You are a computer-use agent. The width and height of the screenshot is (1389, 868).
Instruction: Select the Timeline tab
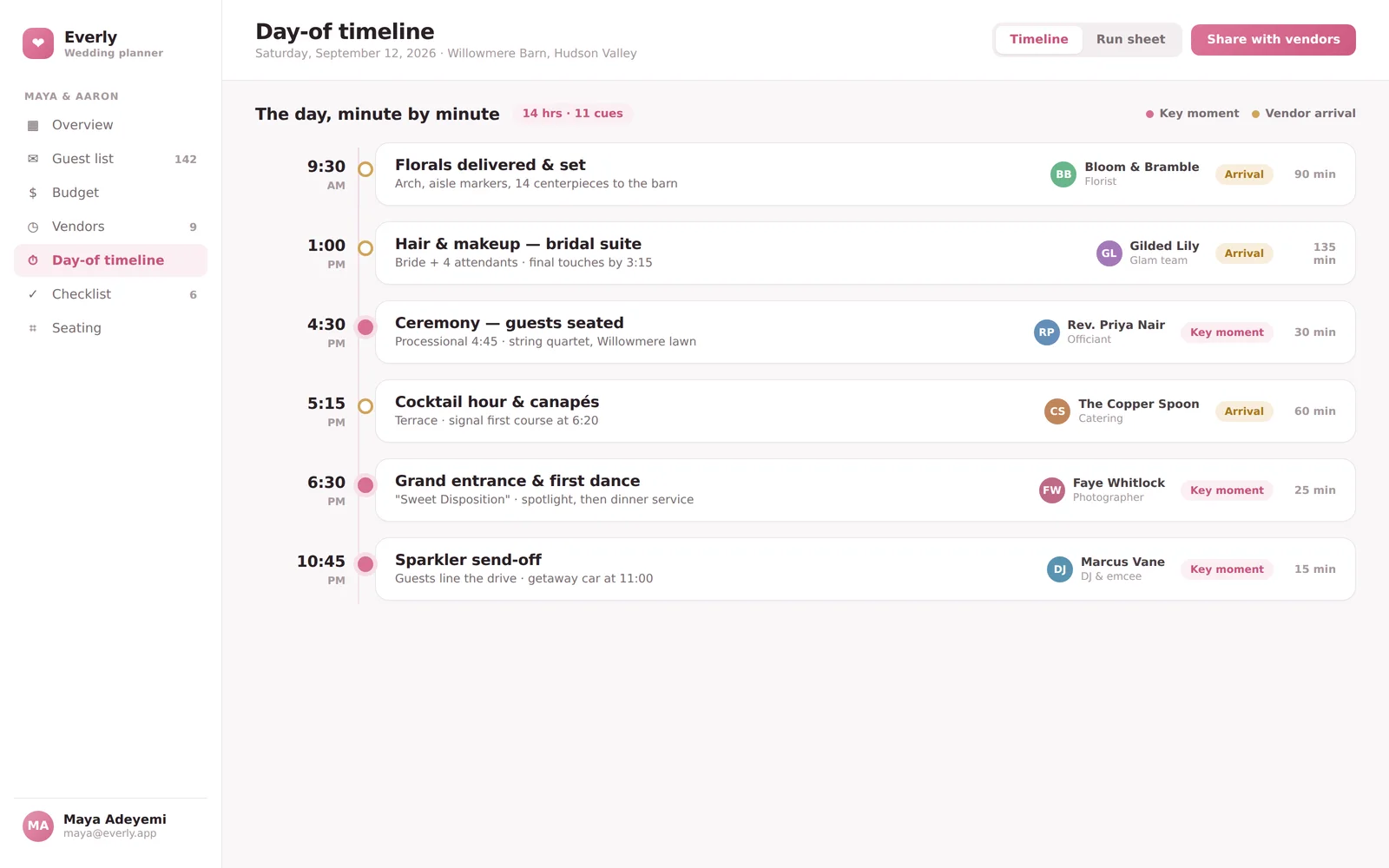coord(1038,40)
